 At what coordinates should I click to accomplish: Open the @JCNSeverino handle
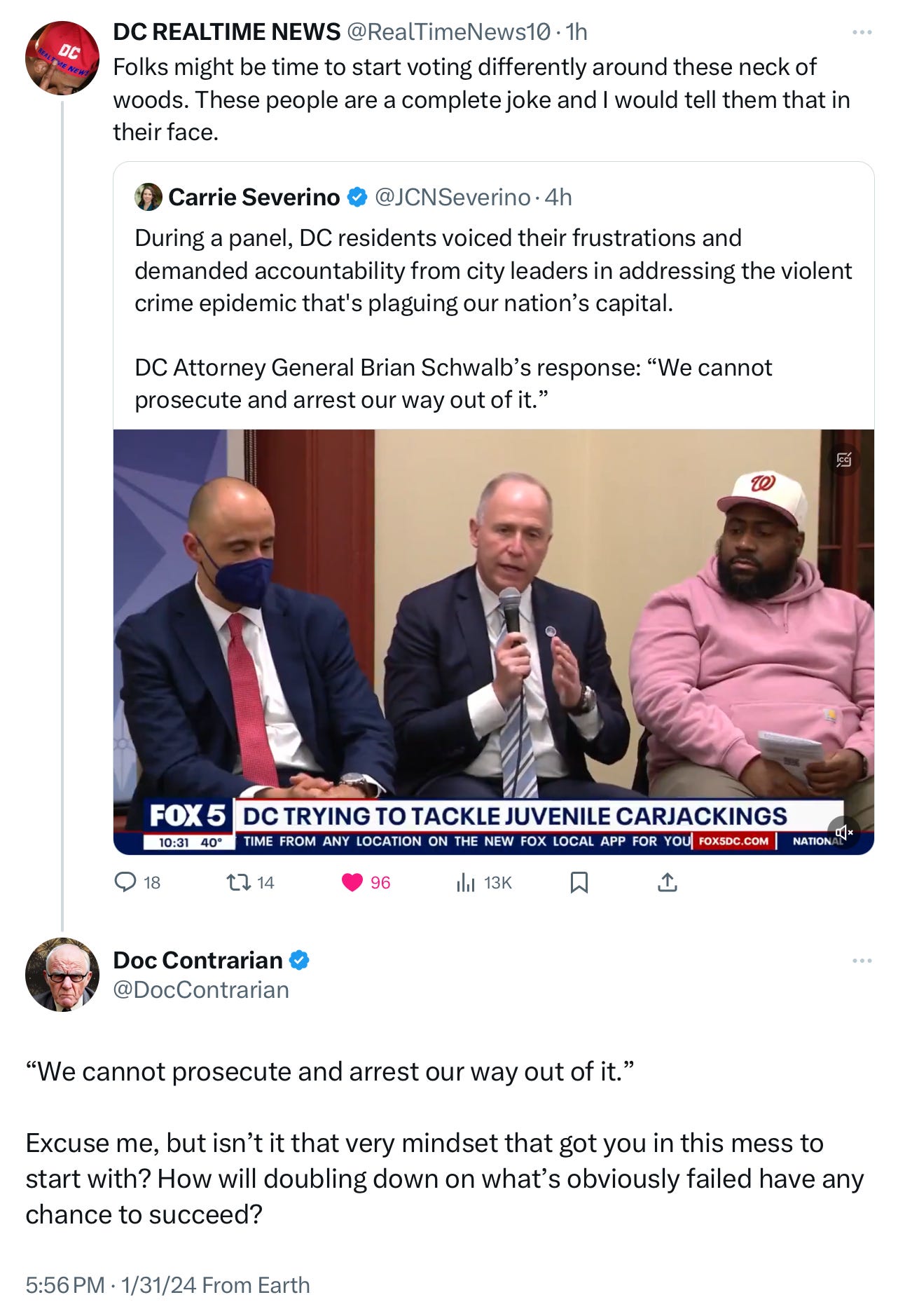[x=452, y=198]
